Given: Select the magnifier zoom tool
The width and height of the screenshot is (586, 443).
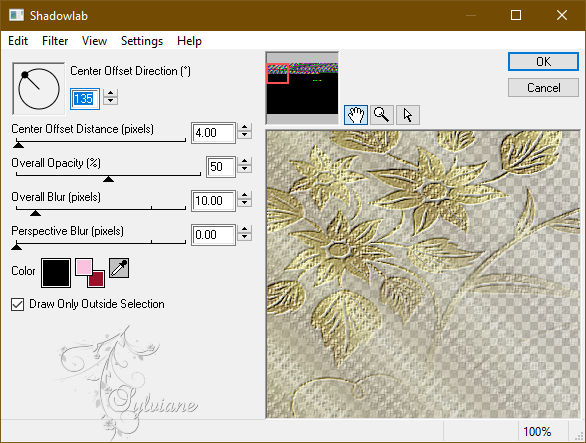Looking at the screenshot, I should [x=382, y=115].
